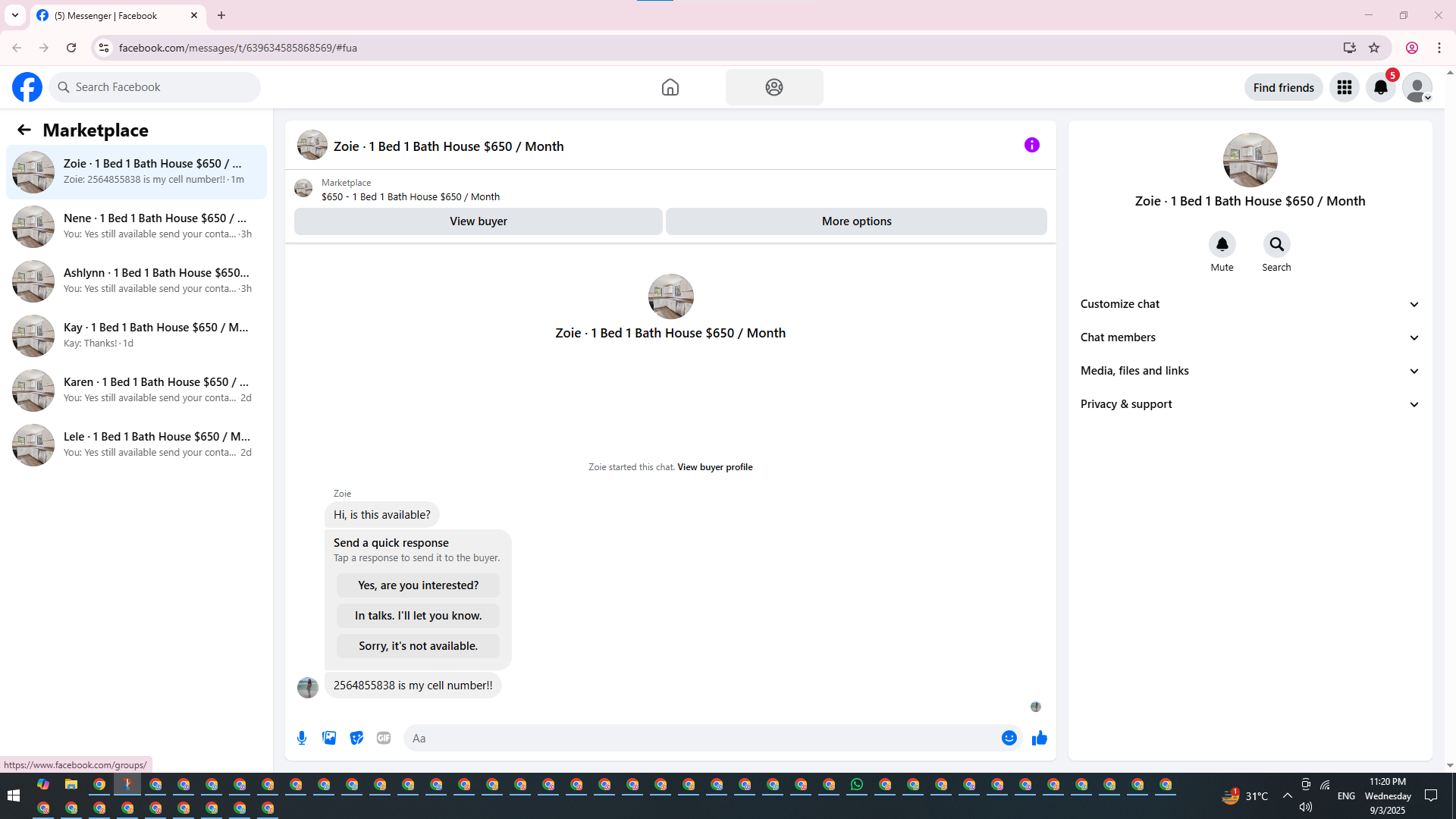Select the Messenger Facebook browser tab

pos(118,15)
